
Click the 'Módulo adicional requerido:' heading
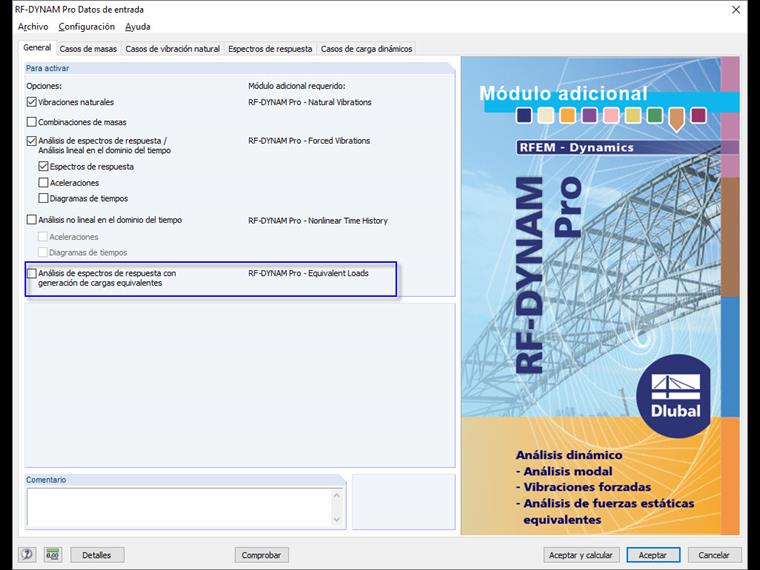(297, 86)
